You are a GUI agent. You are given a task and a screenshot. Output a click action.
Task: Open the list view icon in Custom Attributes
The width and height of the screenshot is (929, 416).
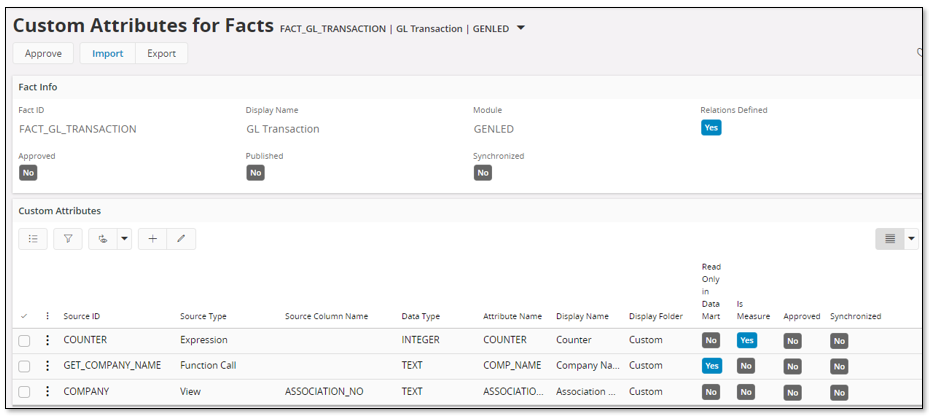coord(33,239)
